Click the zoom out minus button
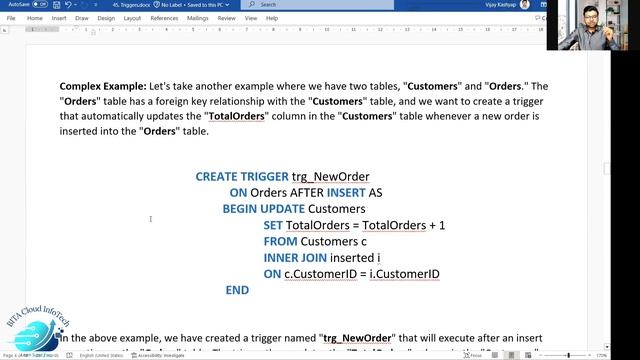 [x=541, y=356]
